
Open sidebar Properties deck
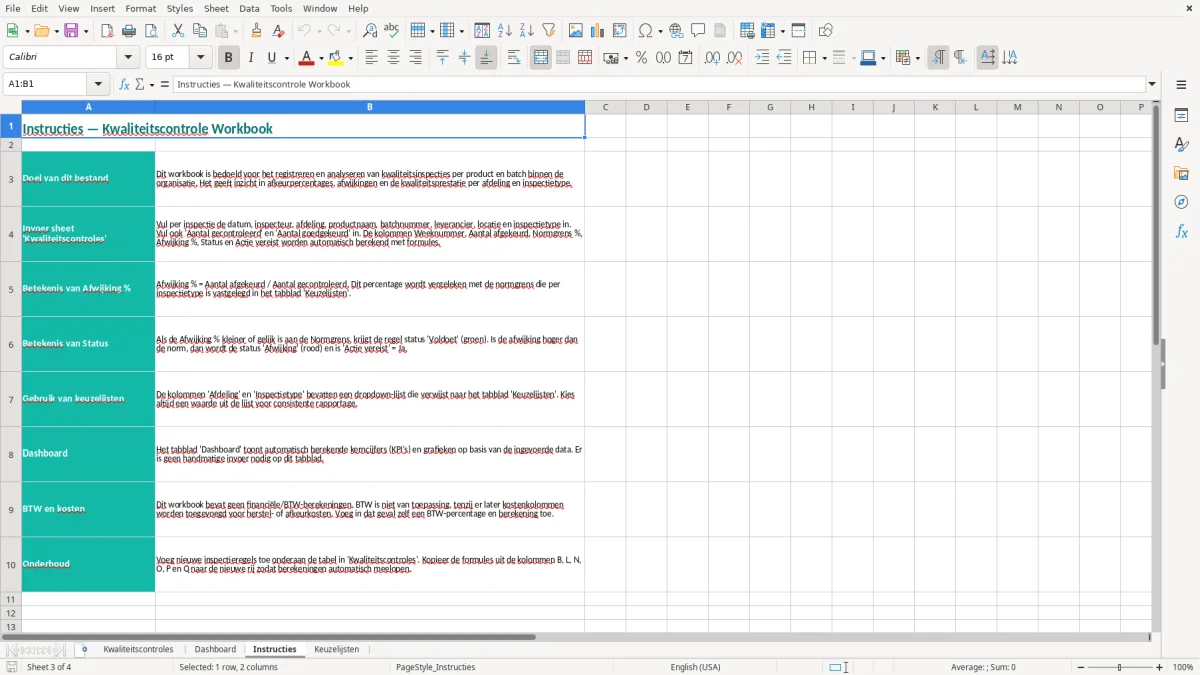(1181, 115)
